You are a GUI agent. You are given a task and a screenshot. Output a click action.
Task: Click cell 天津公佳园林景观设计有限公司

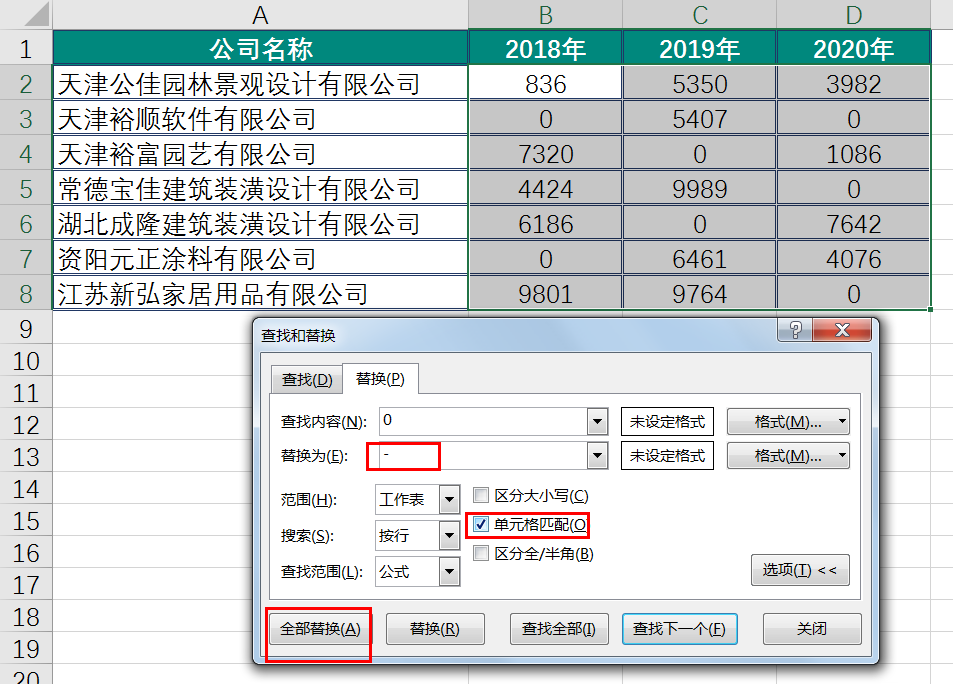point(260,83)
